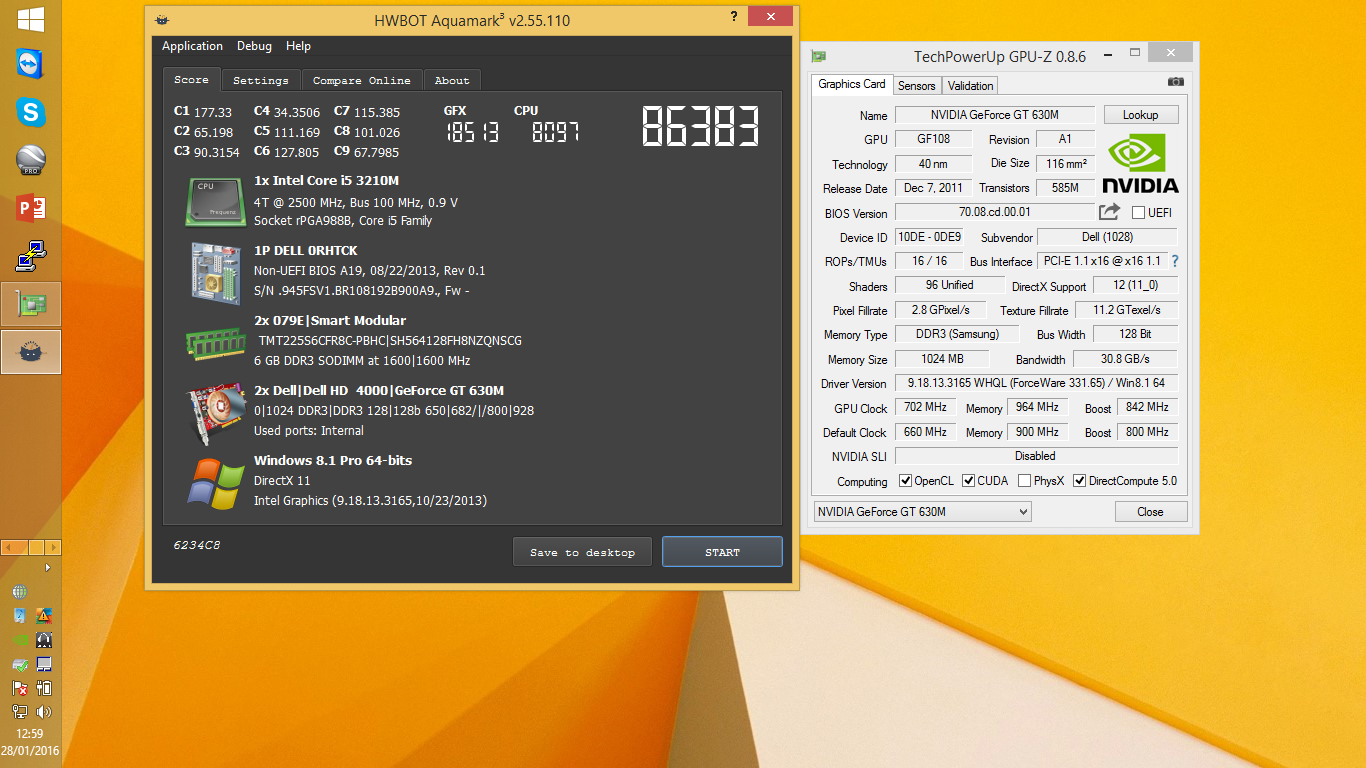Open the volume tray icon

pyautogui.click(x=43, y=712)
